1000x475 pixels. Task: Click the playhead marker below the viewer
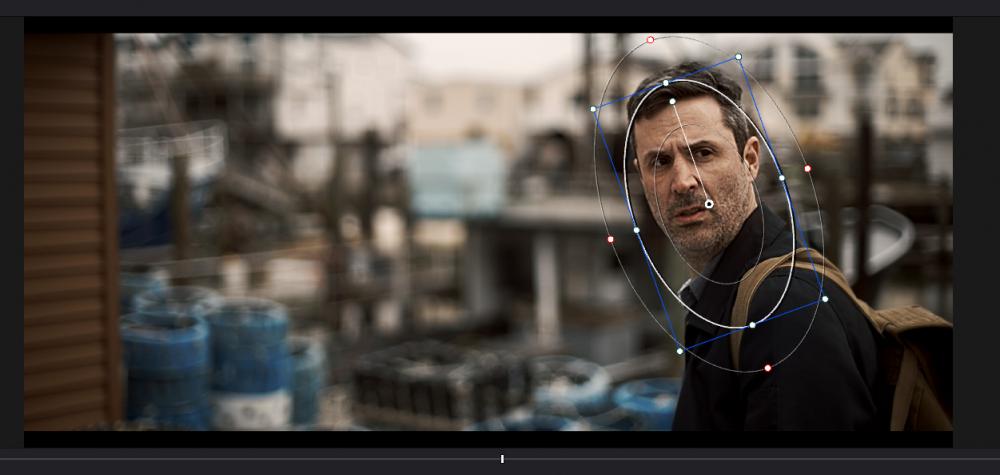coord(502,459)
